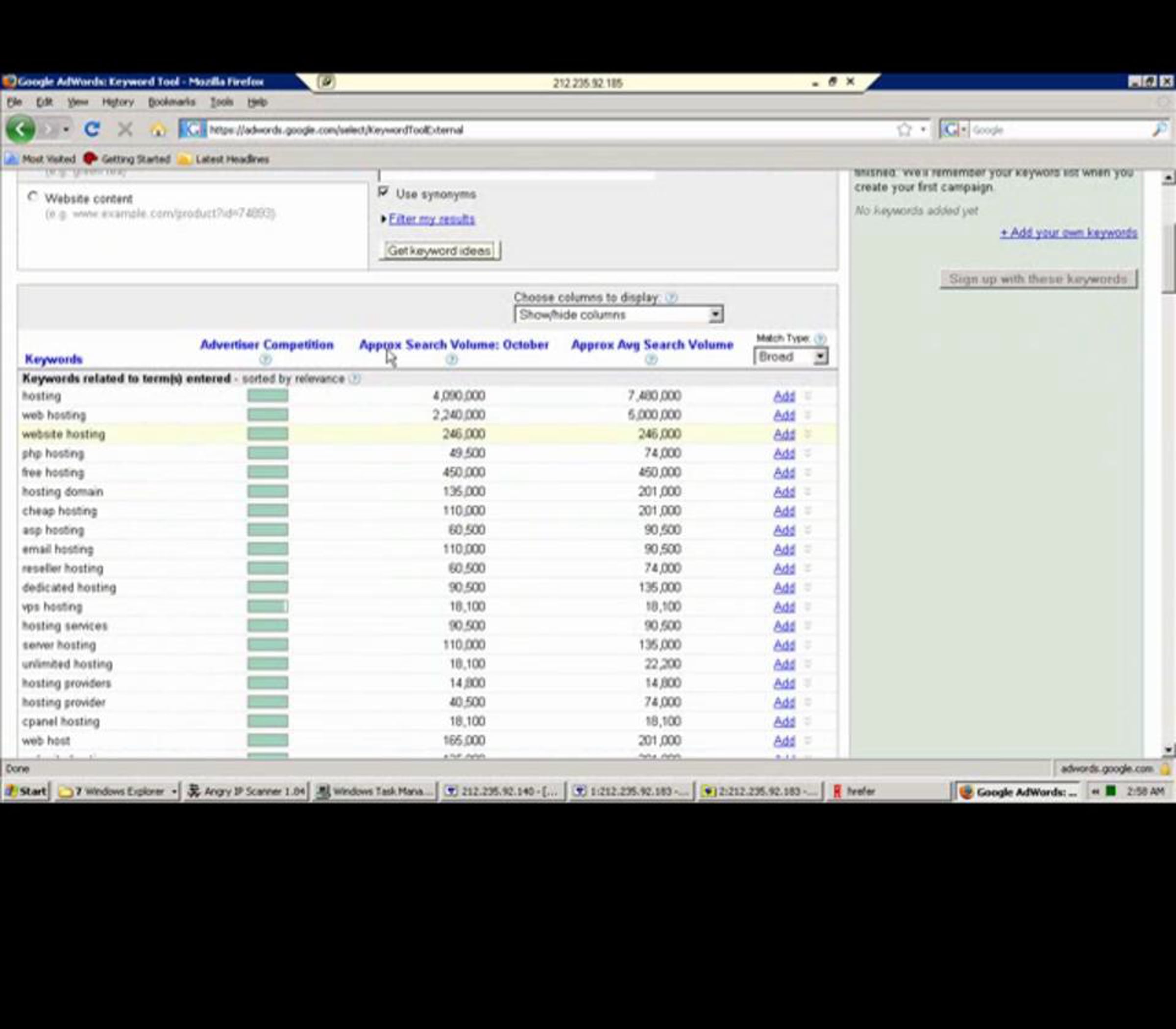This screenshot has height=1029, width=1176.
Task: Click the Approx Avg Search Volume help icon
Action: tap(651, 360)
